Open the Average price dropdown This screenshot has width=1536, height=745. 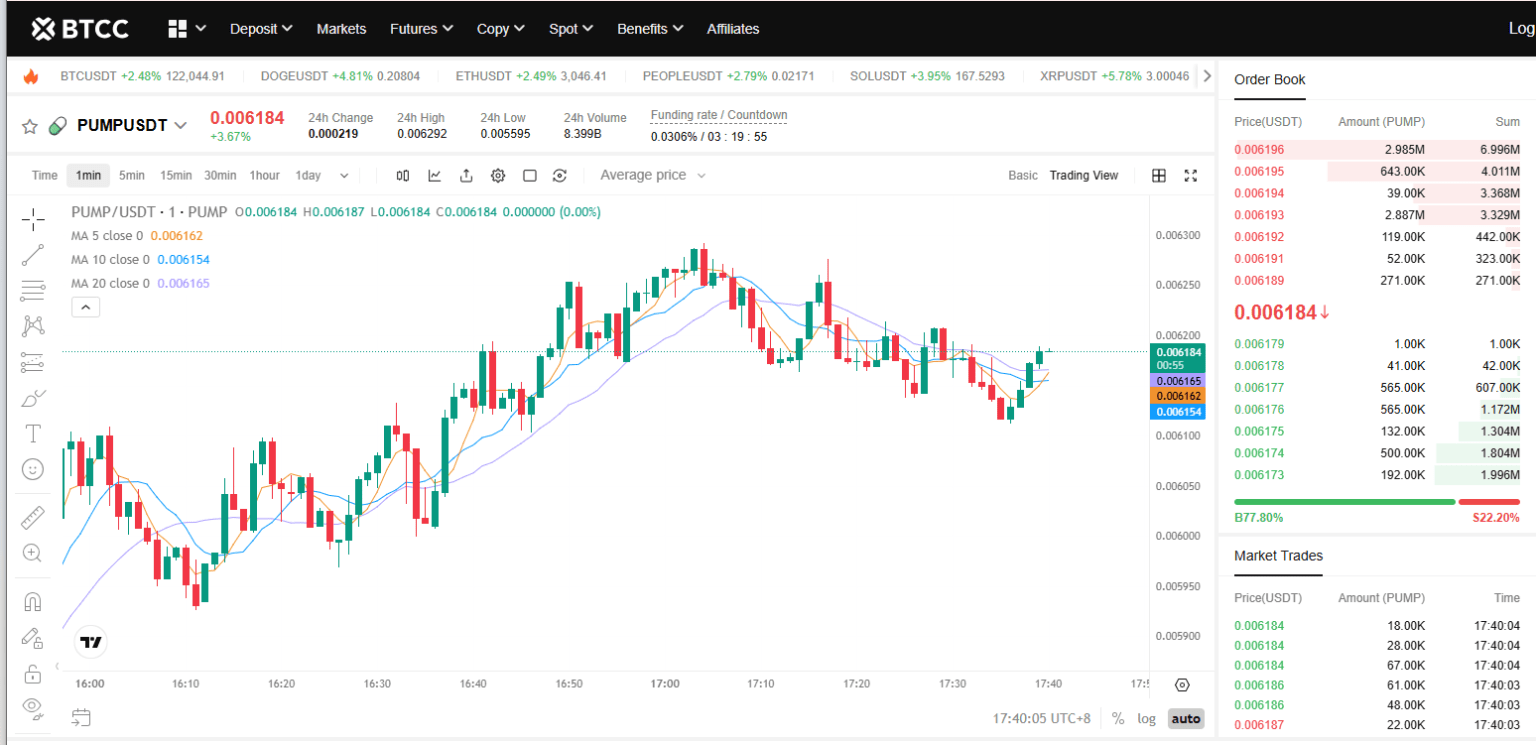pos(653,175)
